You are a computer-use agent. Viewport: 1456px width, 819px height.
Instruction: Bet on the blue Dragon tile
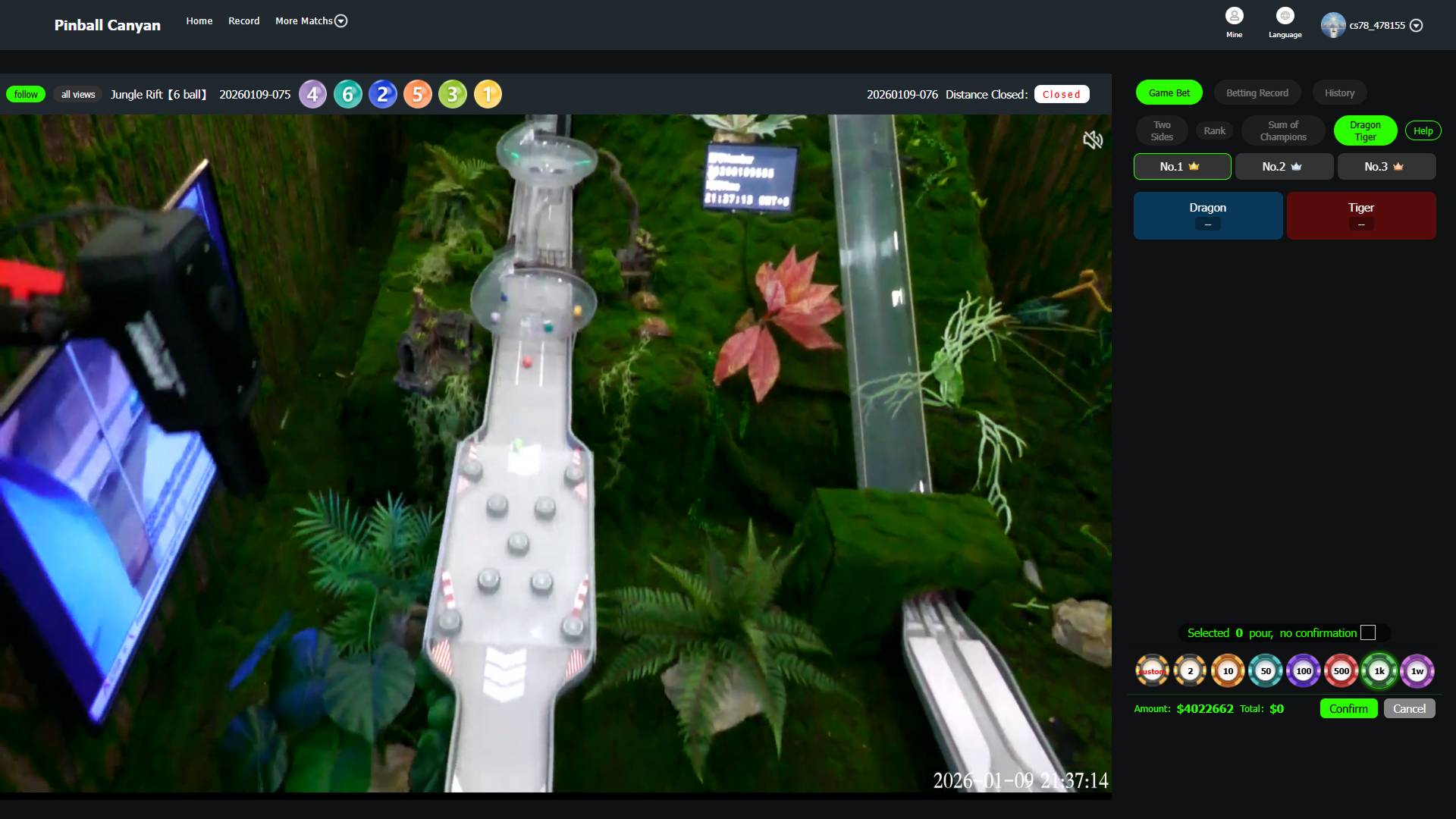tap(1207, 215)
